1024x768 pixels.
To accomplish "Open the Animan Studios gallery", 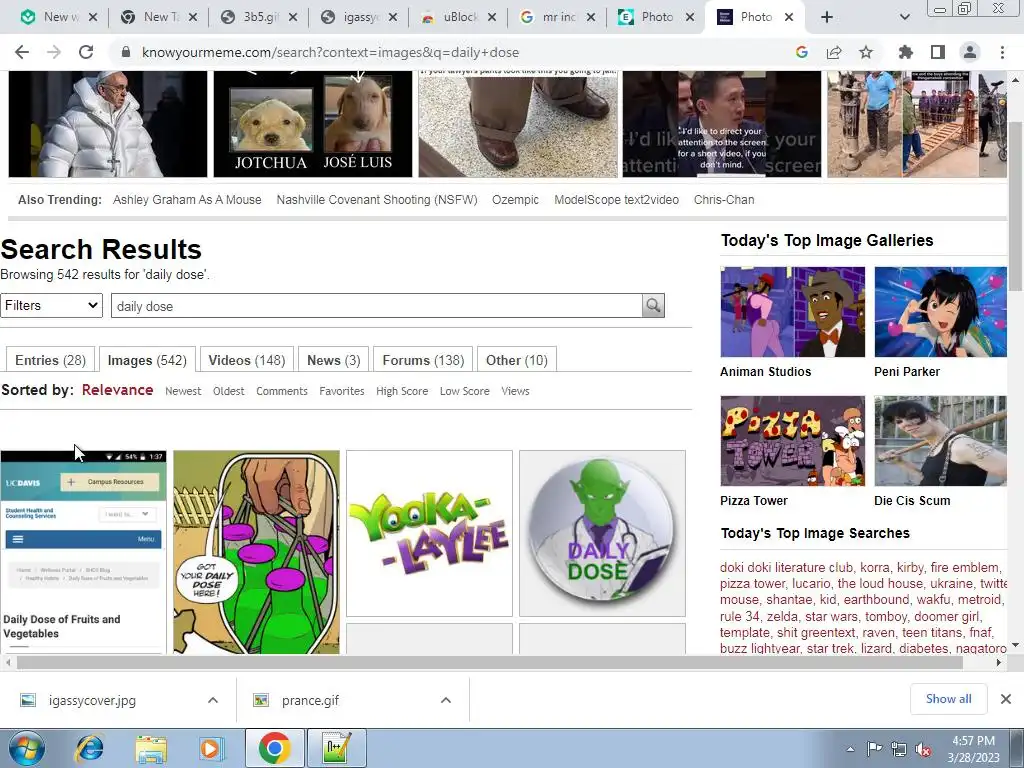I will 792,312.
